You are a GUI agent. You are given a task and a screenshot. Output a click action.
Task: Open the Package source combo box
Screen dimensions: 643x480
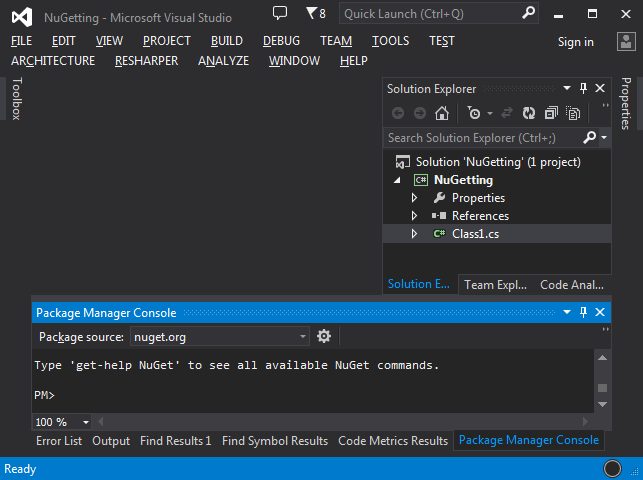point(220,337)
